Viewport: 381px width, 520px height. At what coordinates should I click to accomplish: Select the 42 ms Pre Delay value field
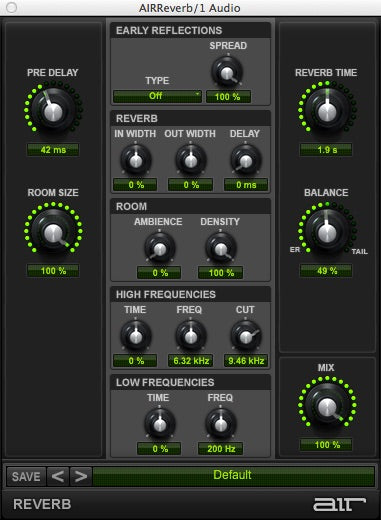click(x=53, y=150)
